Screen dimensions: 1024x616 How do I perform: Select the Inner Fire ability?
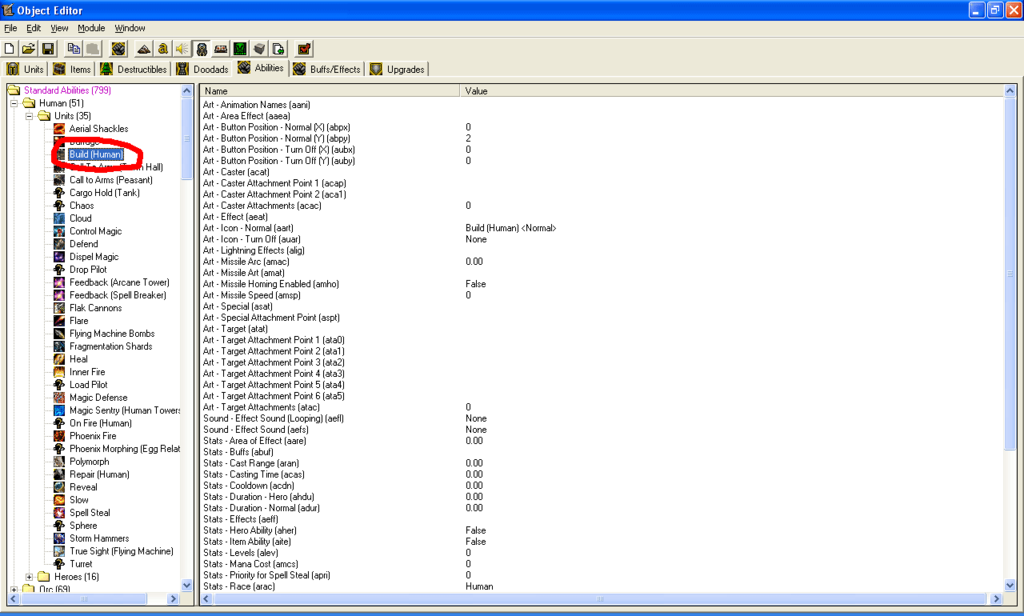(87, 372)
